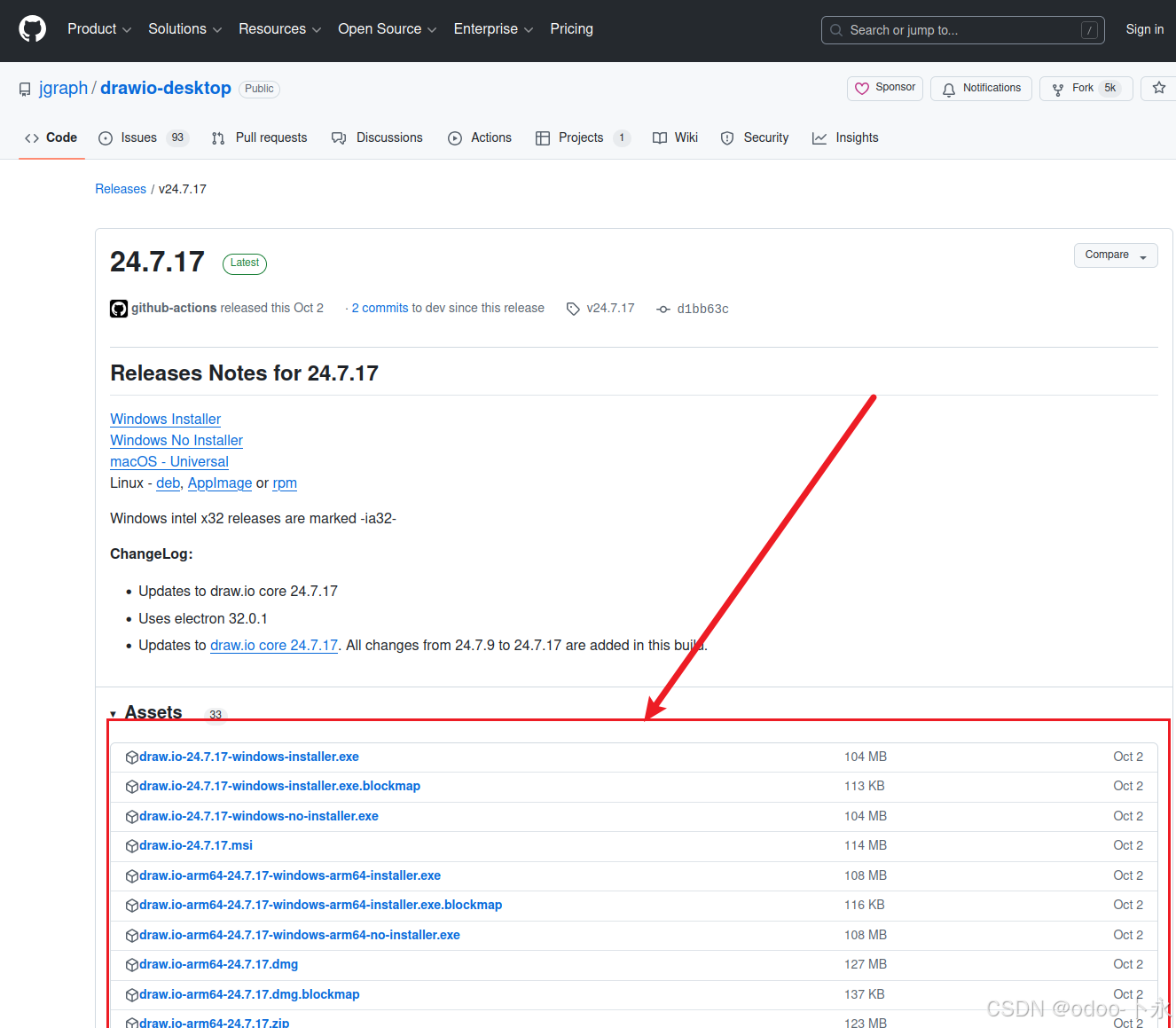Image resolution: width=1176 pixels, height=1028 pixels.
Task: Go to the Discussions tab
Action: [x=377, y=137]
